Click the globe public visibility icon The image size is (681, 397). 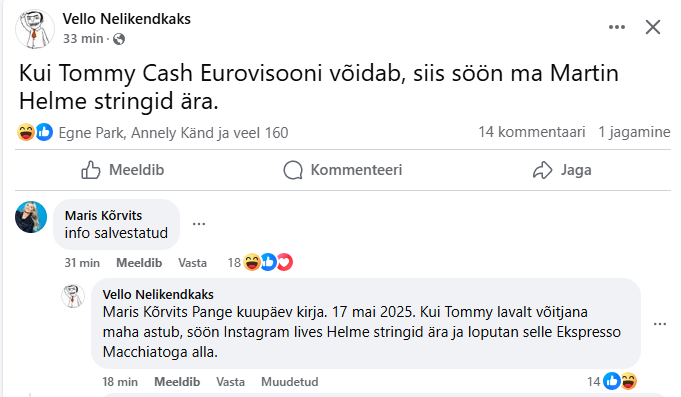click(119, 39)
